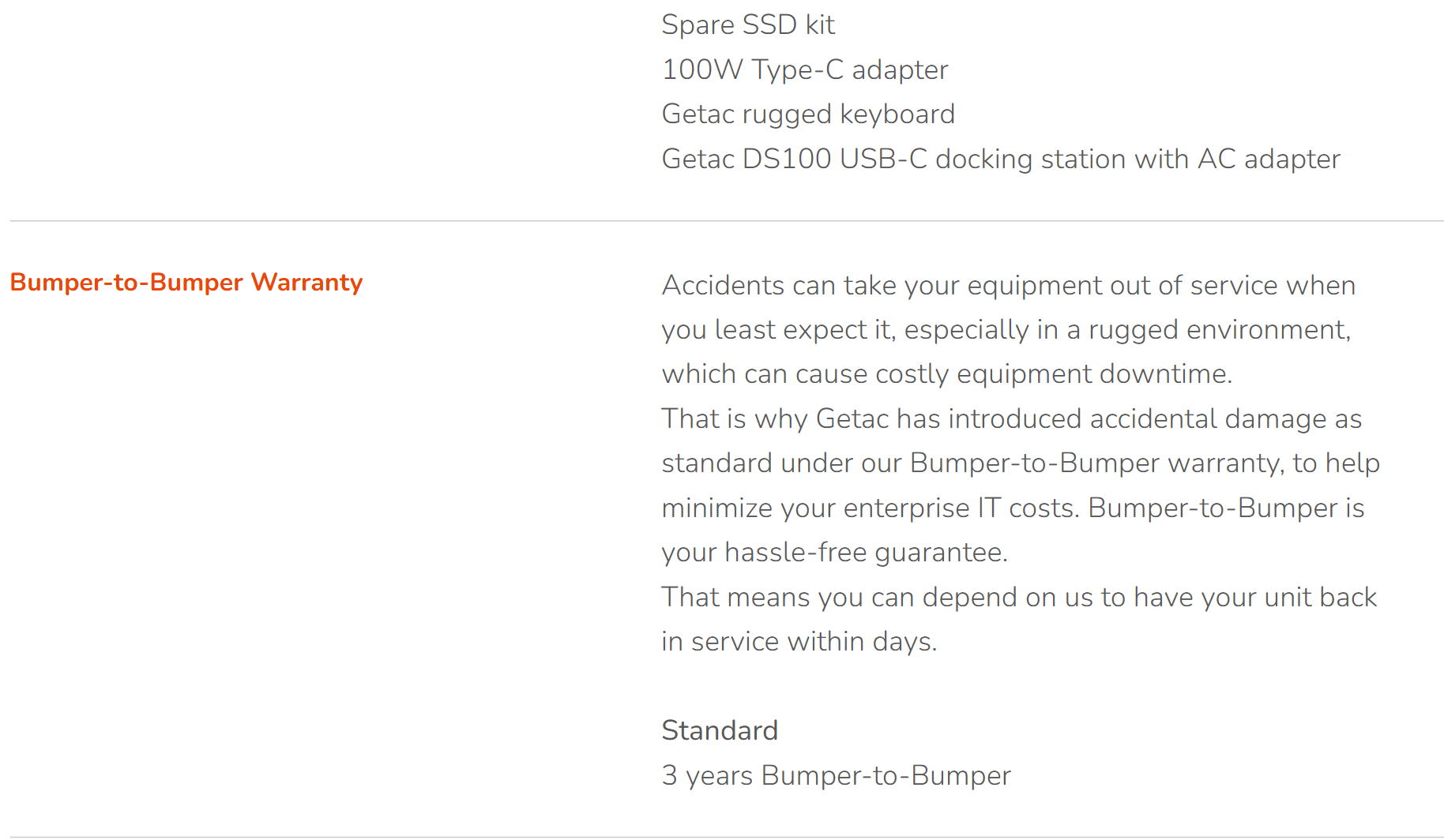The image size is (1444, 840).
Task: Click the Standard subheading
Action: point(720,730)
